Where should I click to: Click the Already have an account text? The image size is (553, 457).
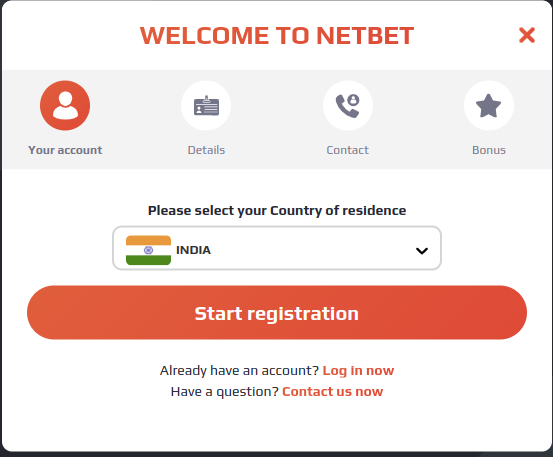tap(239, 371)
